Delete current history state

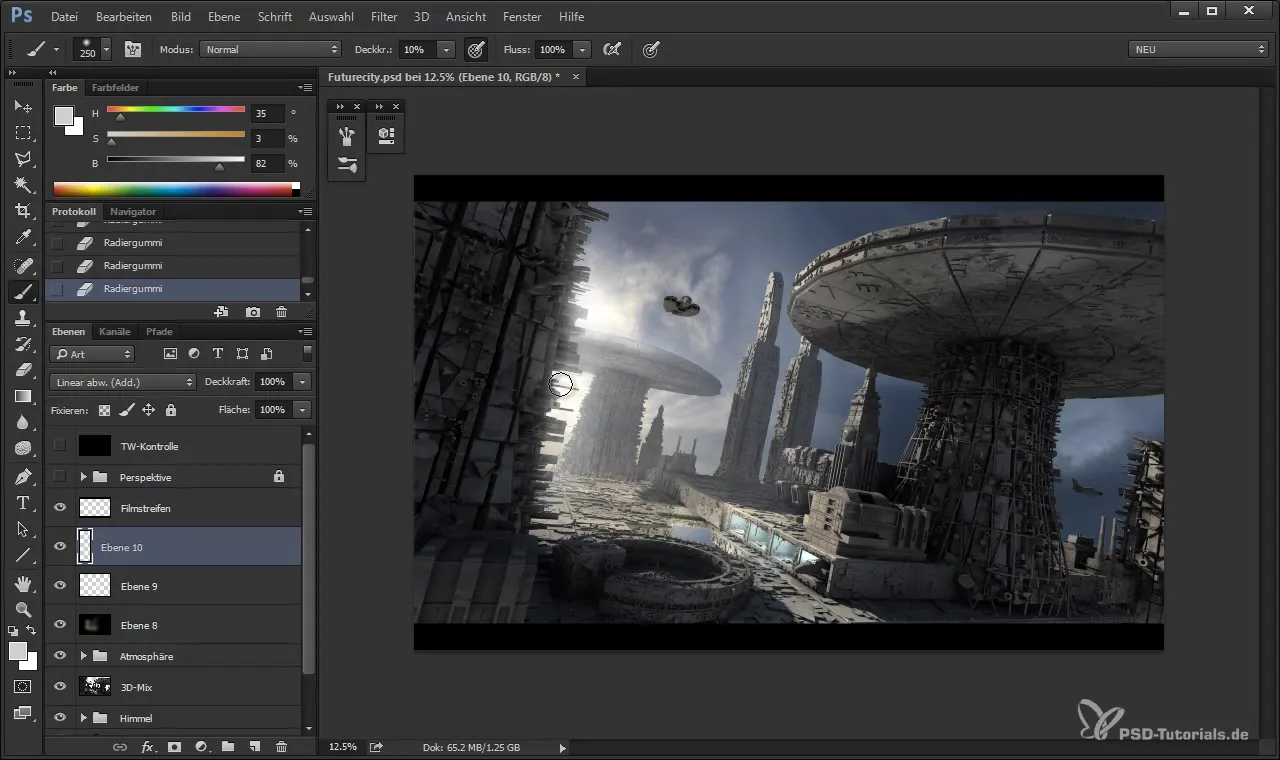(281, 312)
